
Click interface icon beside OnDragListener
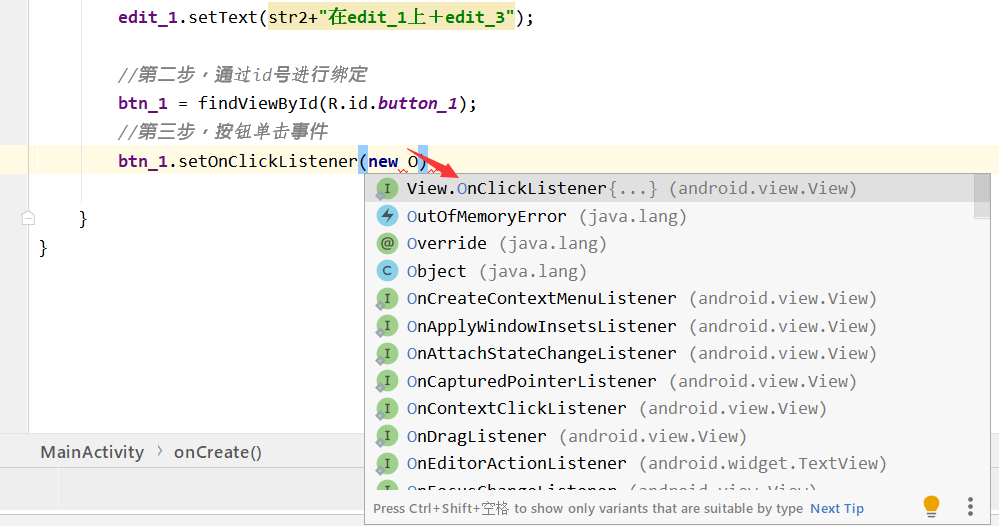[387, 436]
